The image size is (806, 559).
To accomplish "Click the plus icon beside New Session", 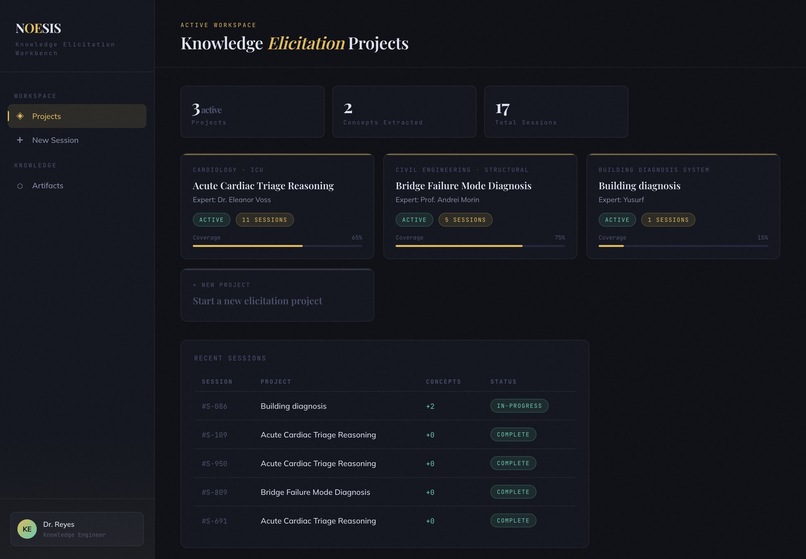I will click(20, 140).
